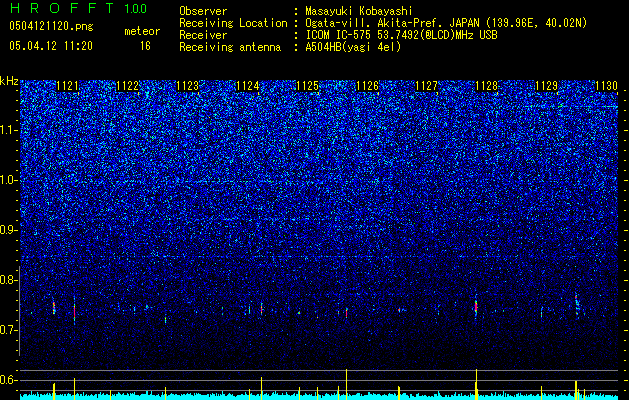Image resolution: width=629 pixels, height=400 pixels.
Task: Click the 1128 time marker label
Action: tap(487, 86)
